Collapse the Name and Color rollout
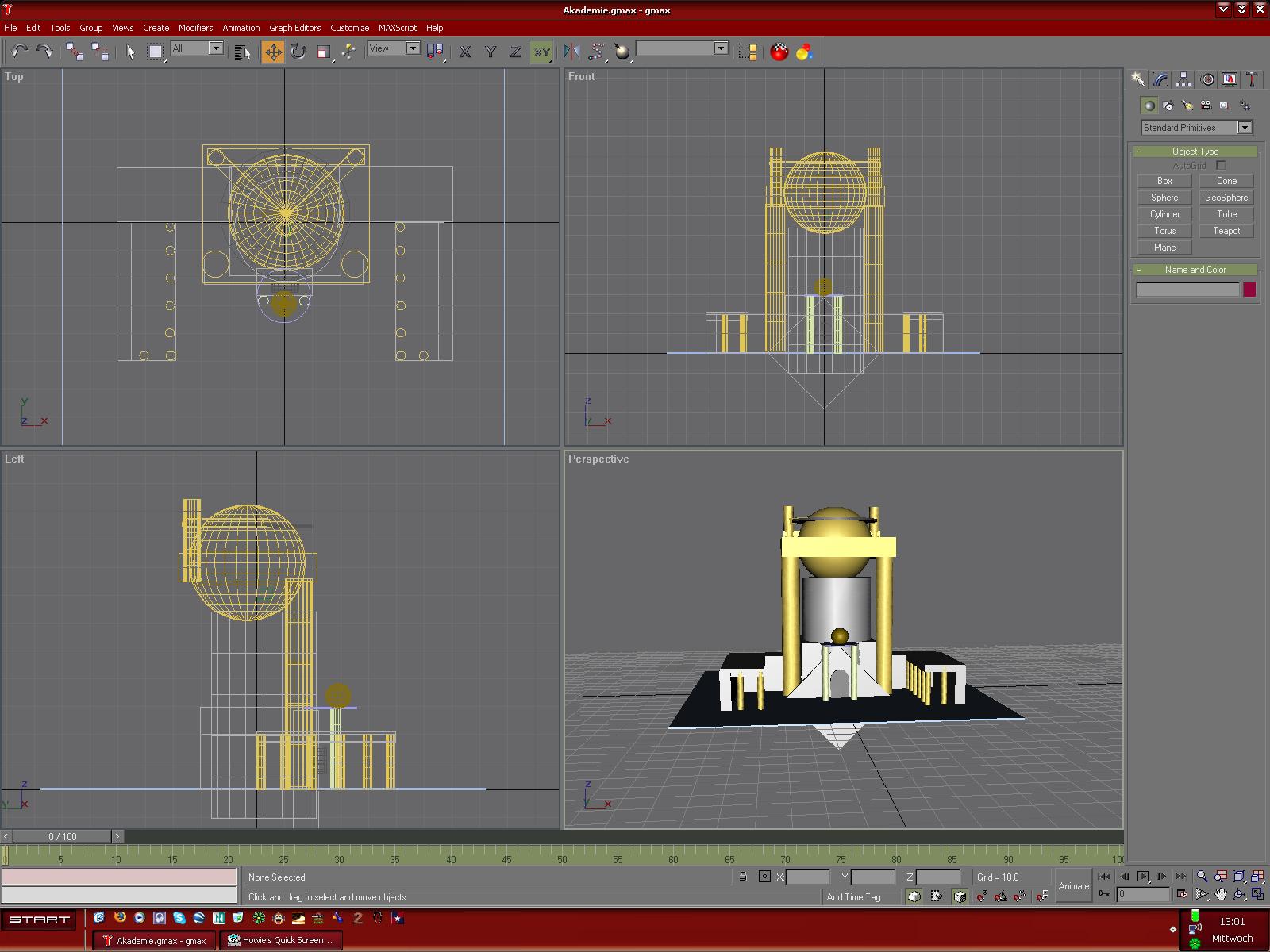Screen dimensions: 1270x952 tap(1195, 270)
